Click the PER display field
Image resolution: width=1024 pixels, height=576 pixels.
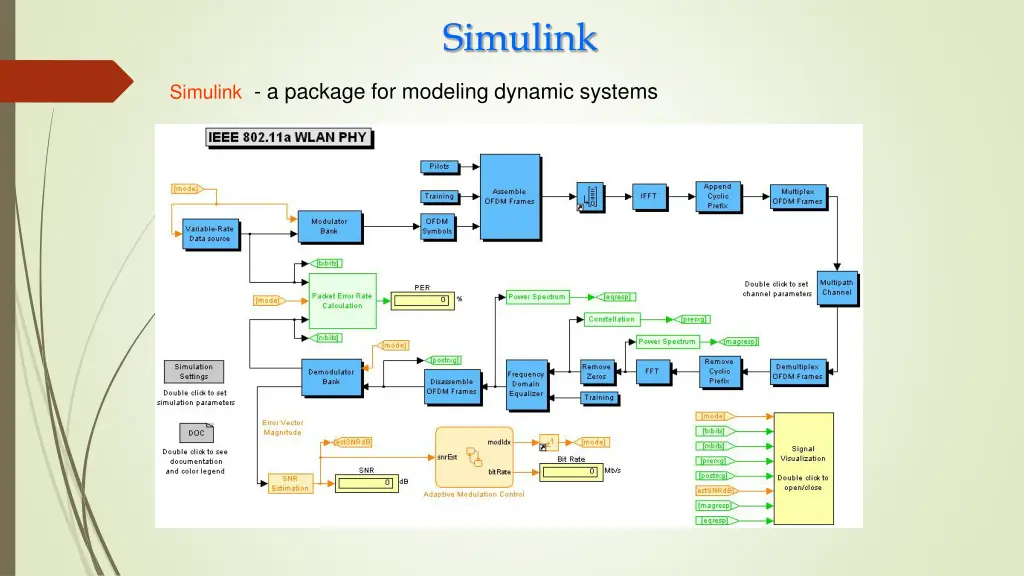tap(421, 300)
